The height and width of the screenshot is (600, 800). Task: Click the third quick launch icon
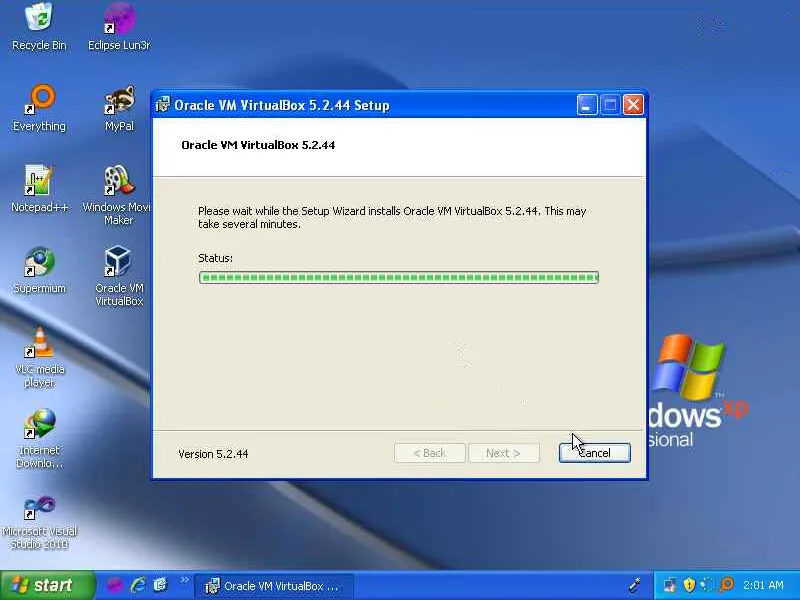coord(160,585)
